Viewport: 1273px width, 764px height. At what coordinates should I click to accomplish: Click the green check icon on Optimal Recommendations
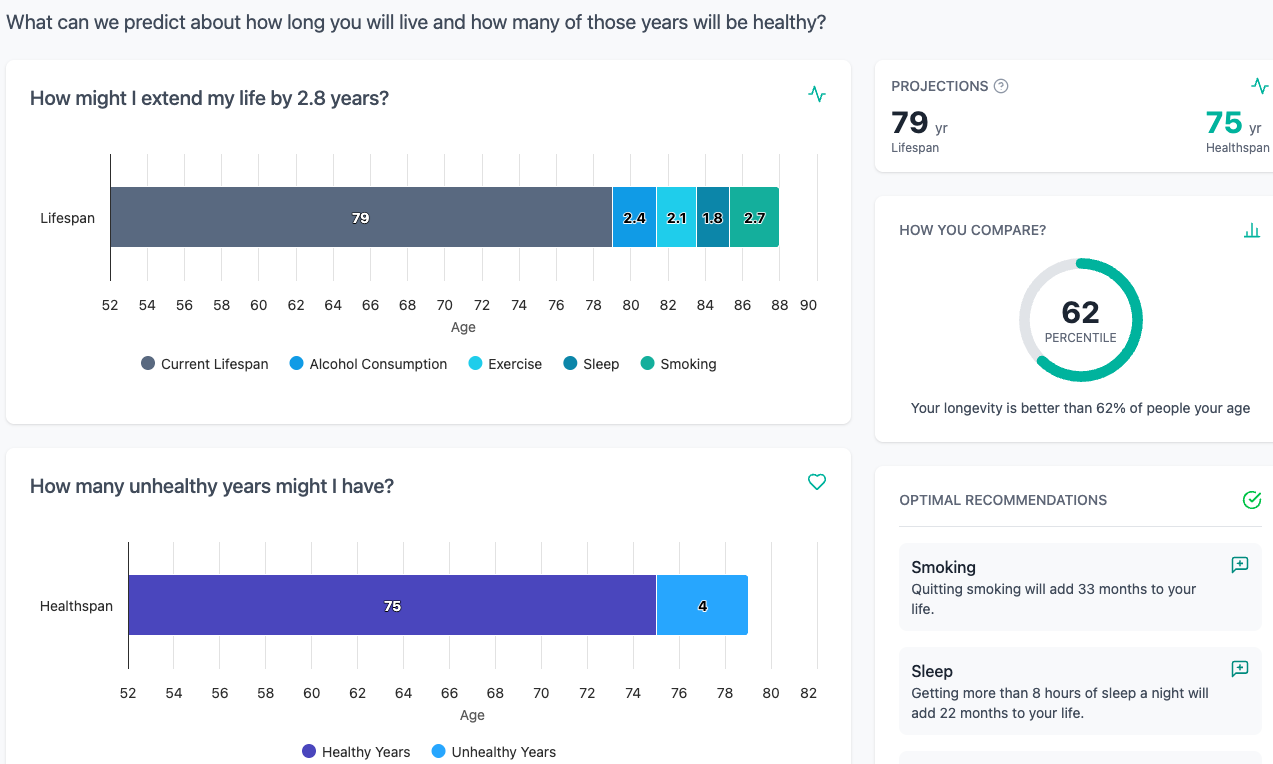click(1251, 500)
